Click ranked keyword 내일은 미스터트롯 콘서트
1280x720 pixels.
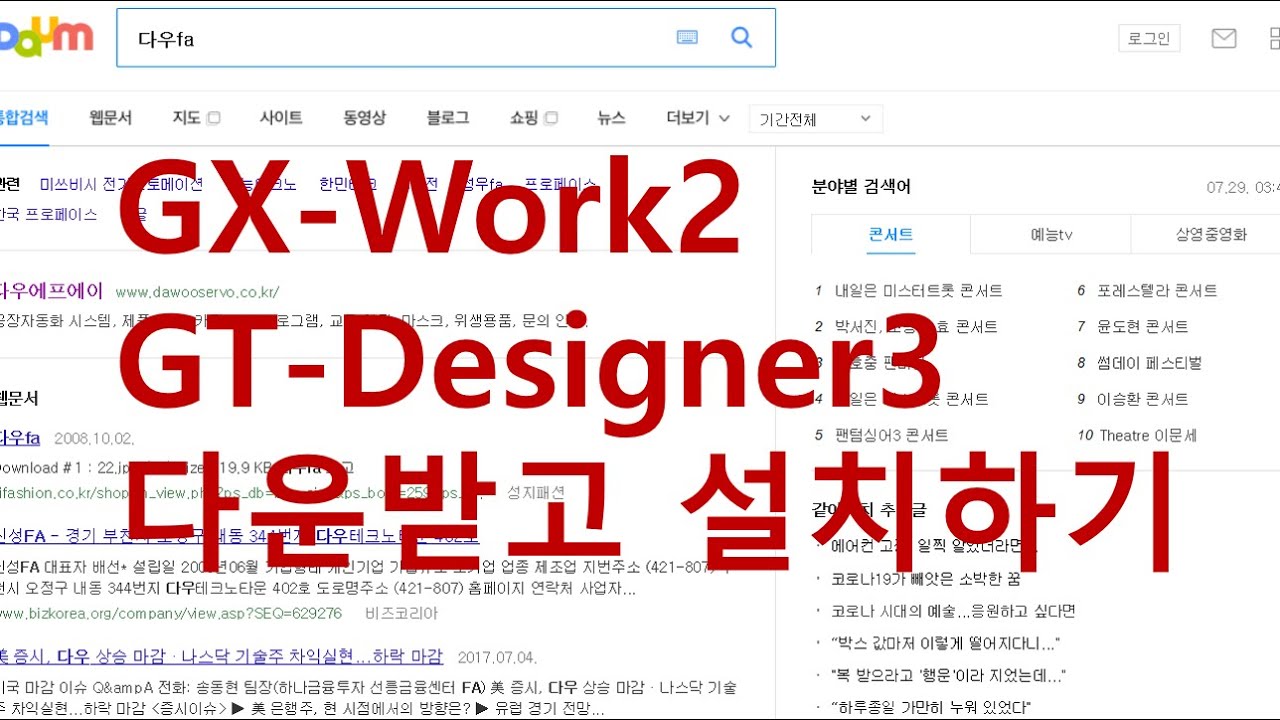click(918, 291)
